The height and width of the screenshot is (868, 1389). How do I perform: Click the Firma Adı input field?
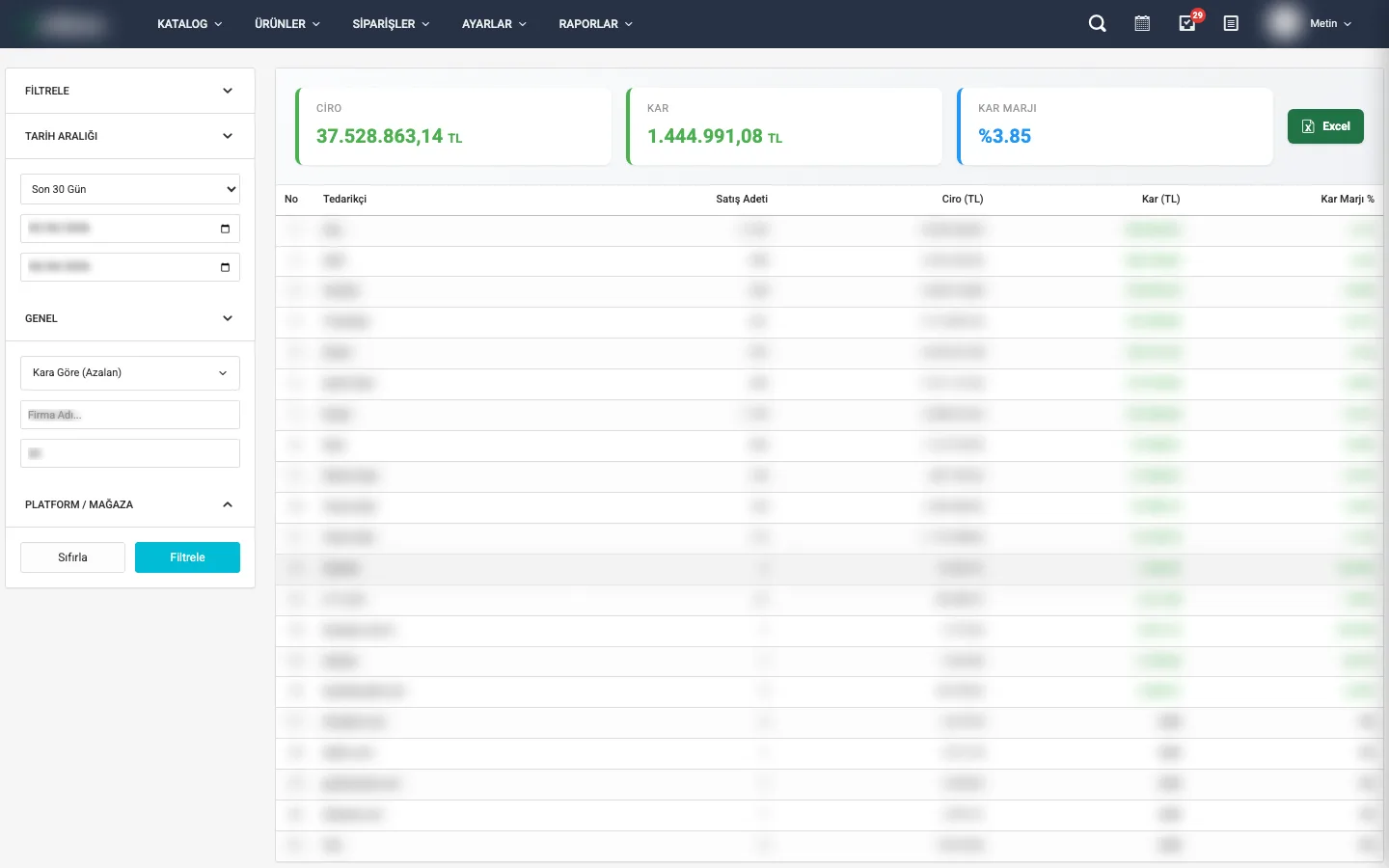[x=130, y=415]
